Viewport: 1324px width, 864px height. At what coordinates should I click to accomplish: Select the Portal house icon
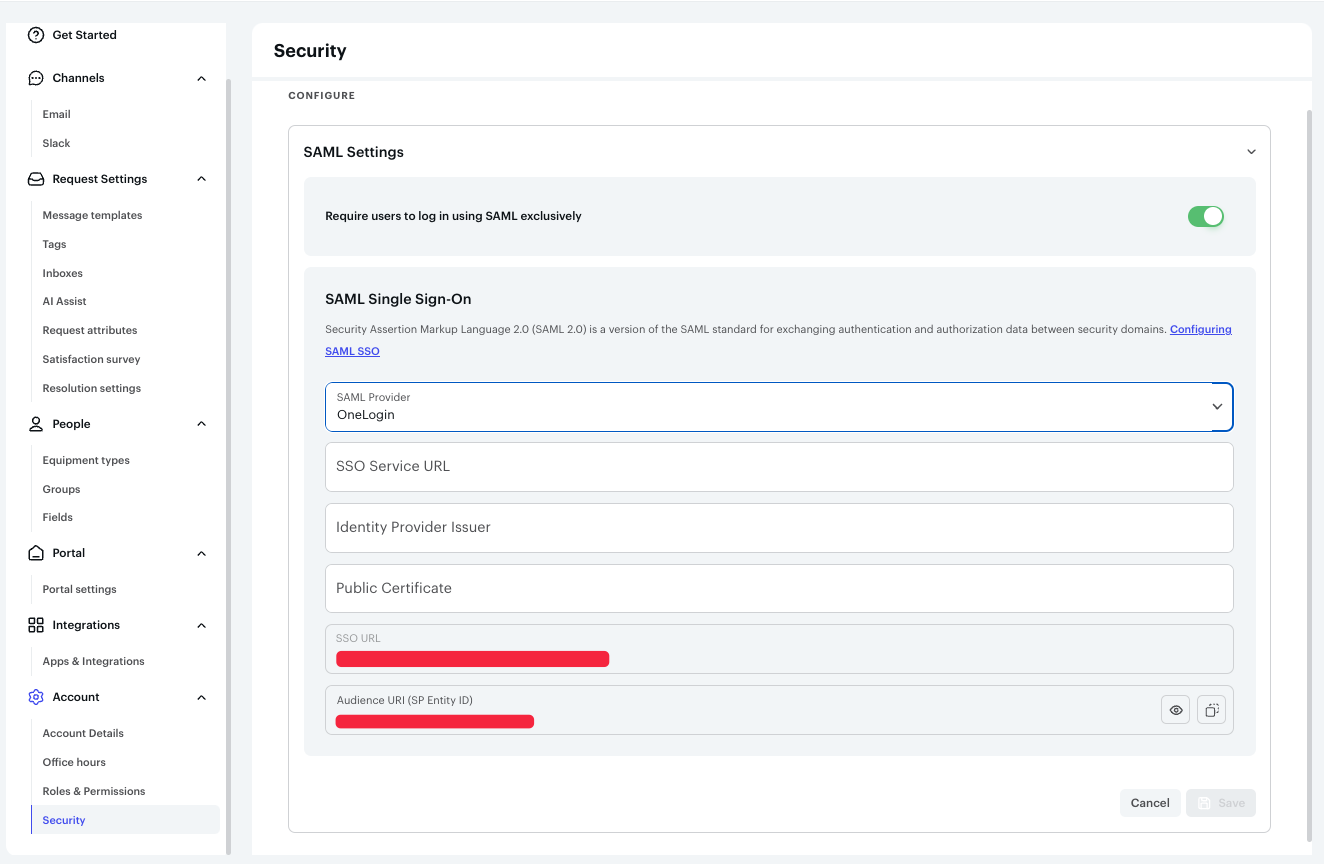coord(36,552)
